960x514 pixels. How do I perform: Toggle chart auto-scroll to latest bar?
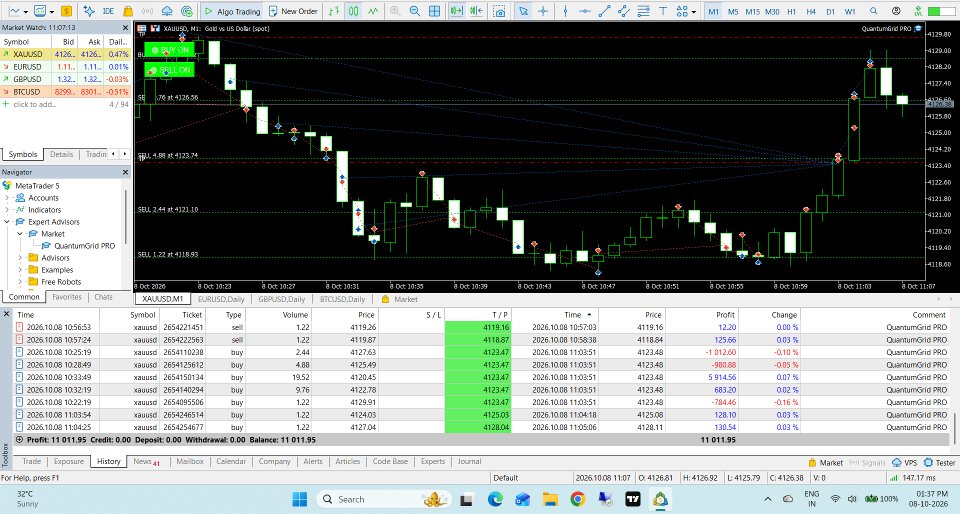[x=457, y=11]
